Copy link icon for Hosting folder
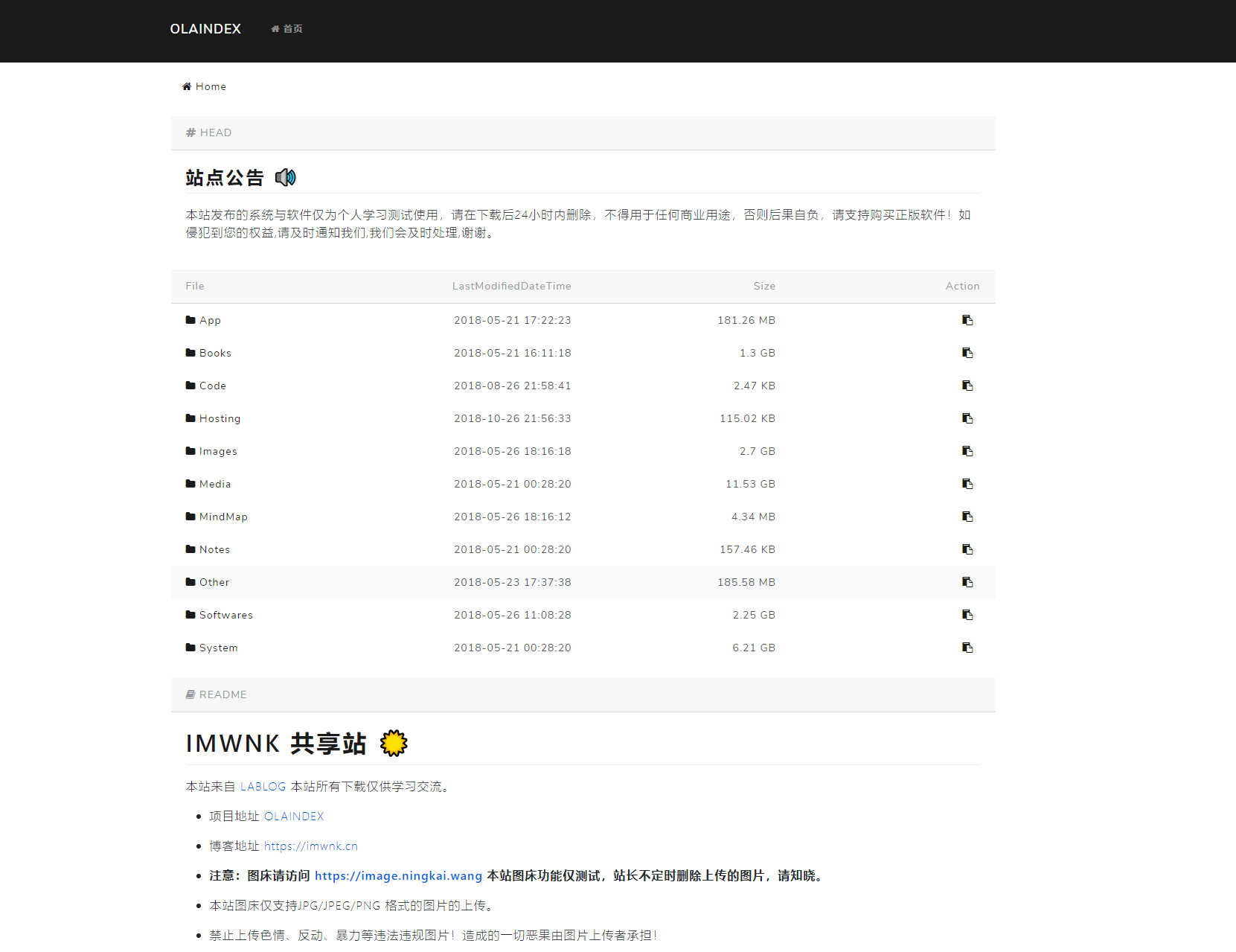 [967, 418]
